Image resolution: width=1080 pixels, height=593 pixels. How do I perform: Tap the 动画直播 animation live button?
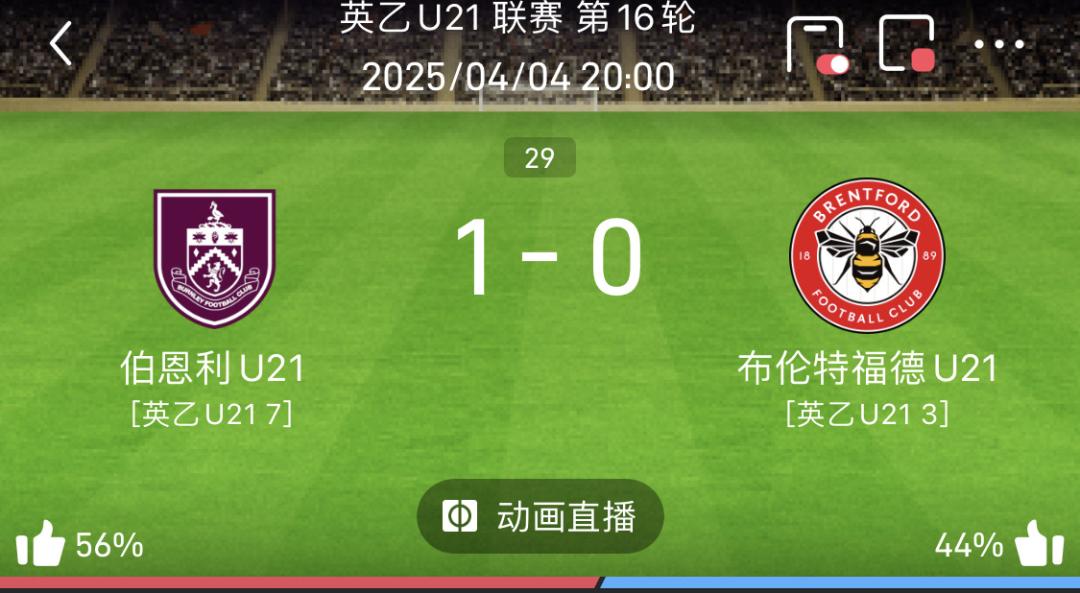tap(540, 516)
